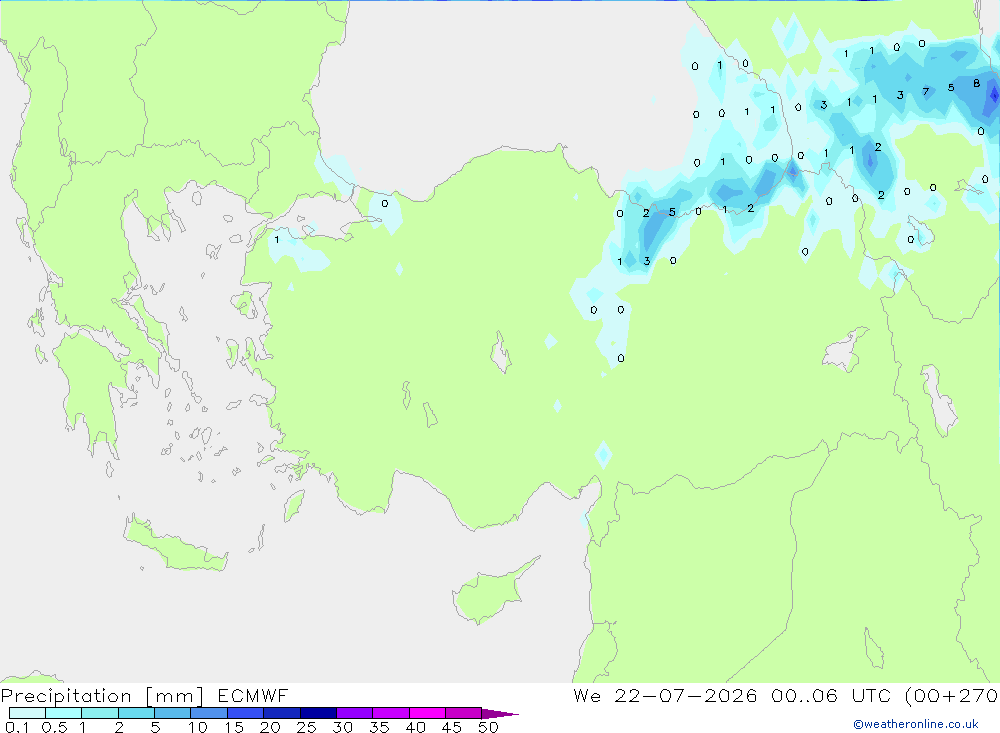
Task: Click the "ECMWF" model label
Action: (253, 695)
